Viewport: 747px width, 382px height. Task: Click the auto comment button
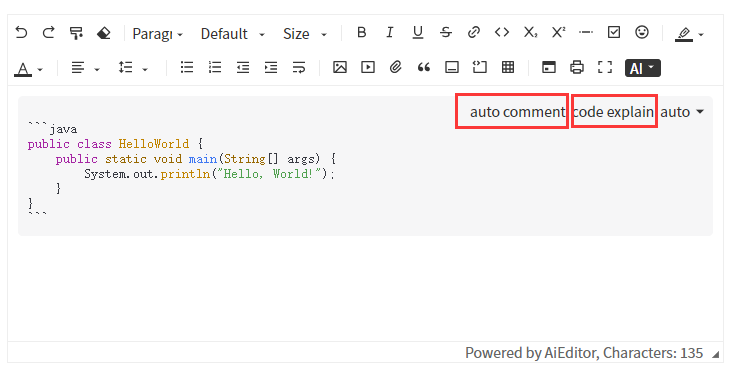point(517,112)
